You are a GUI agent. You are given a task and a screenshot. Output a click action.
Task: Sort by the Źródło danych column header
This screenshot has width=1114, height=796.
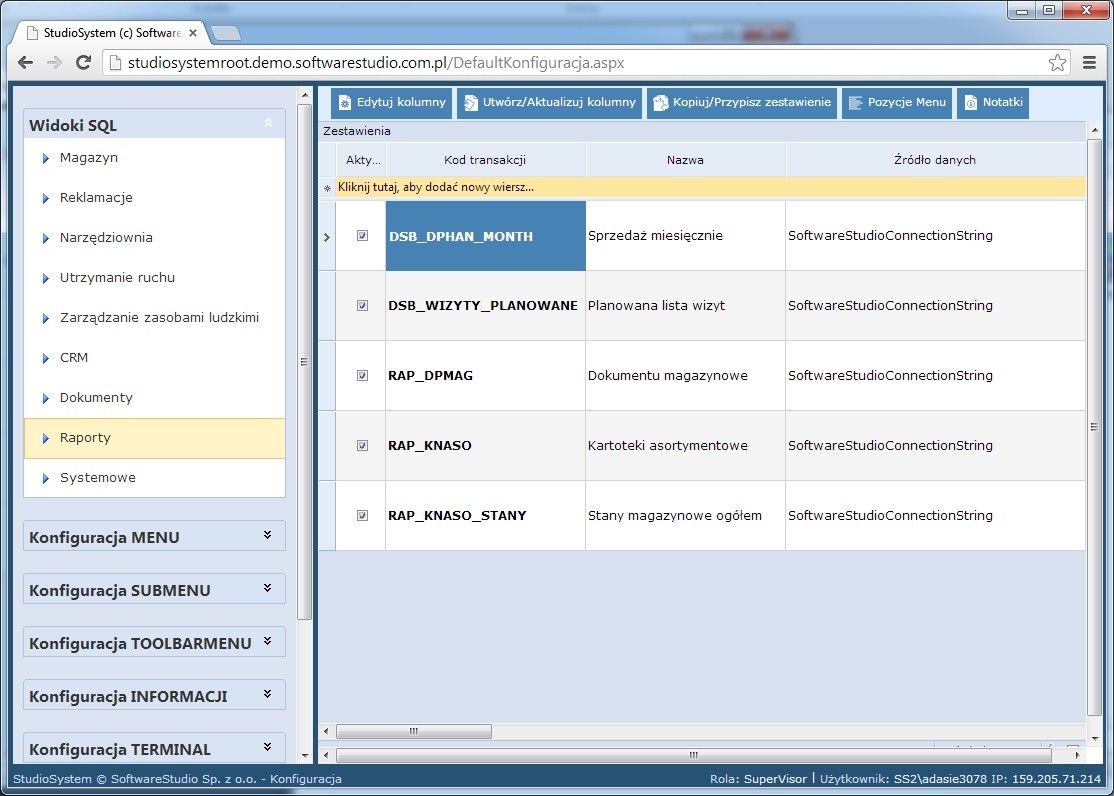pos(935,160)
